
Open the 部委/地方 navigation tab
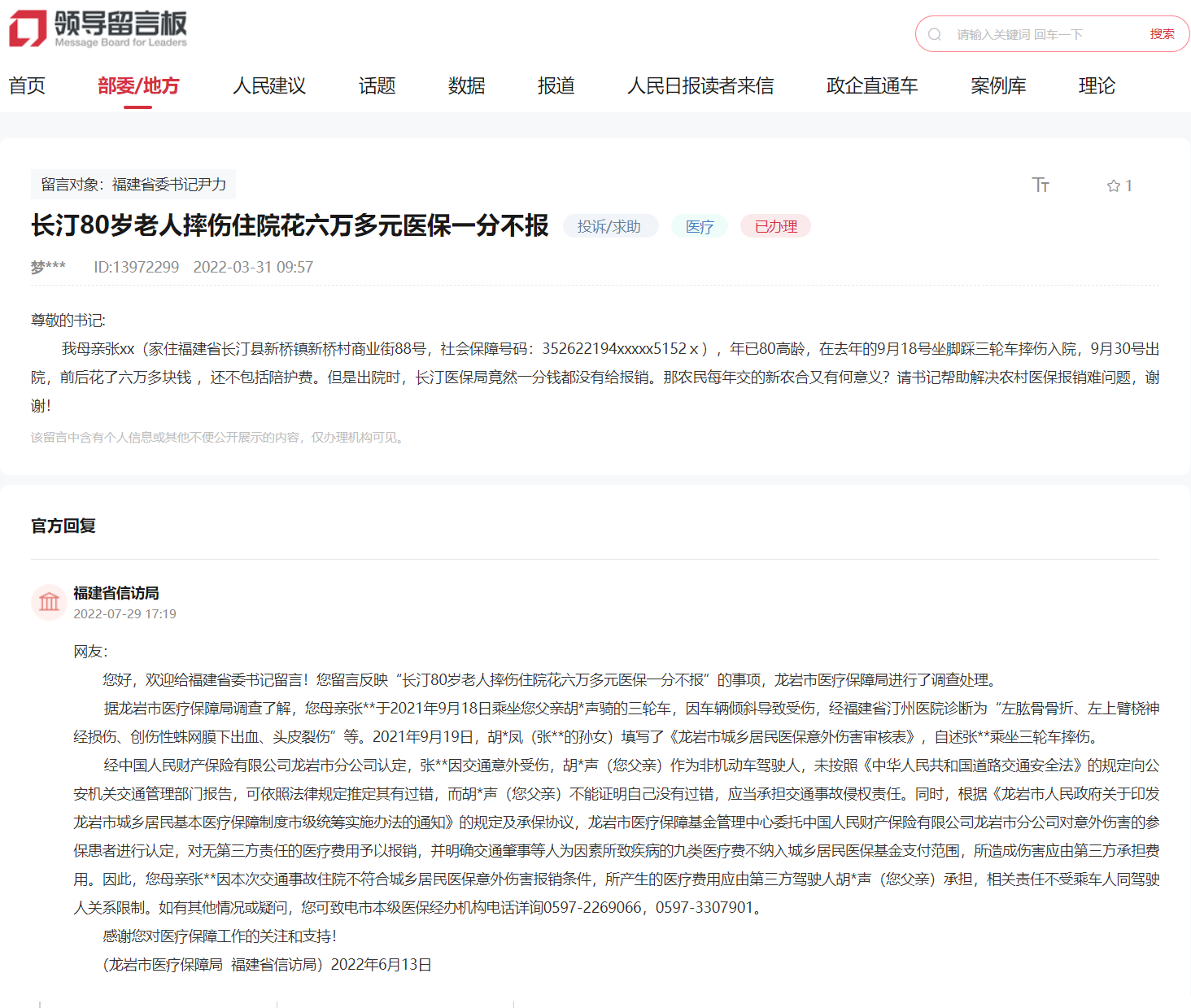pyautogui.click(x=138, y=85)
